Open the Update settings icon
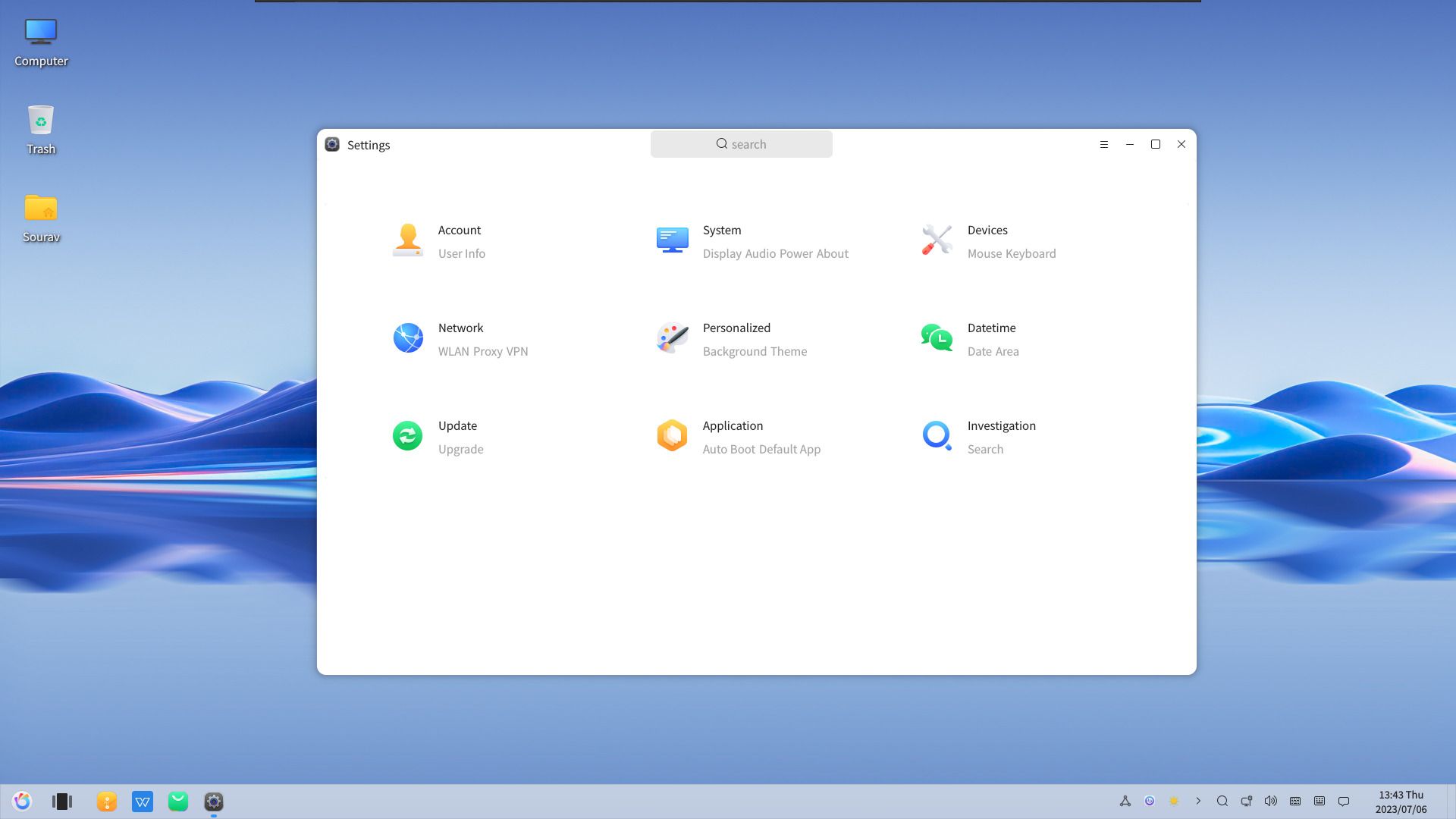Viewport: 1456px width, 819px height. coord(408,435)
